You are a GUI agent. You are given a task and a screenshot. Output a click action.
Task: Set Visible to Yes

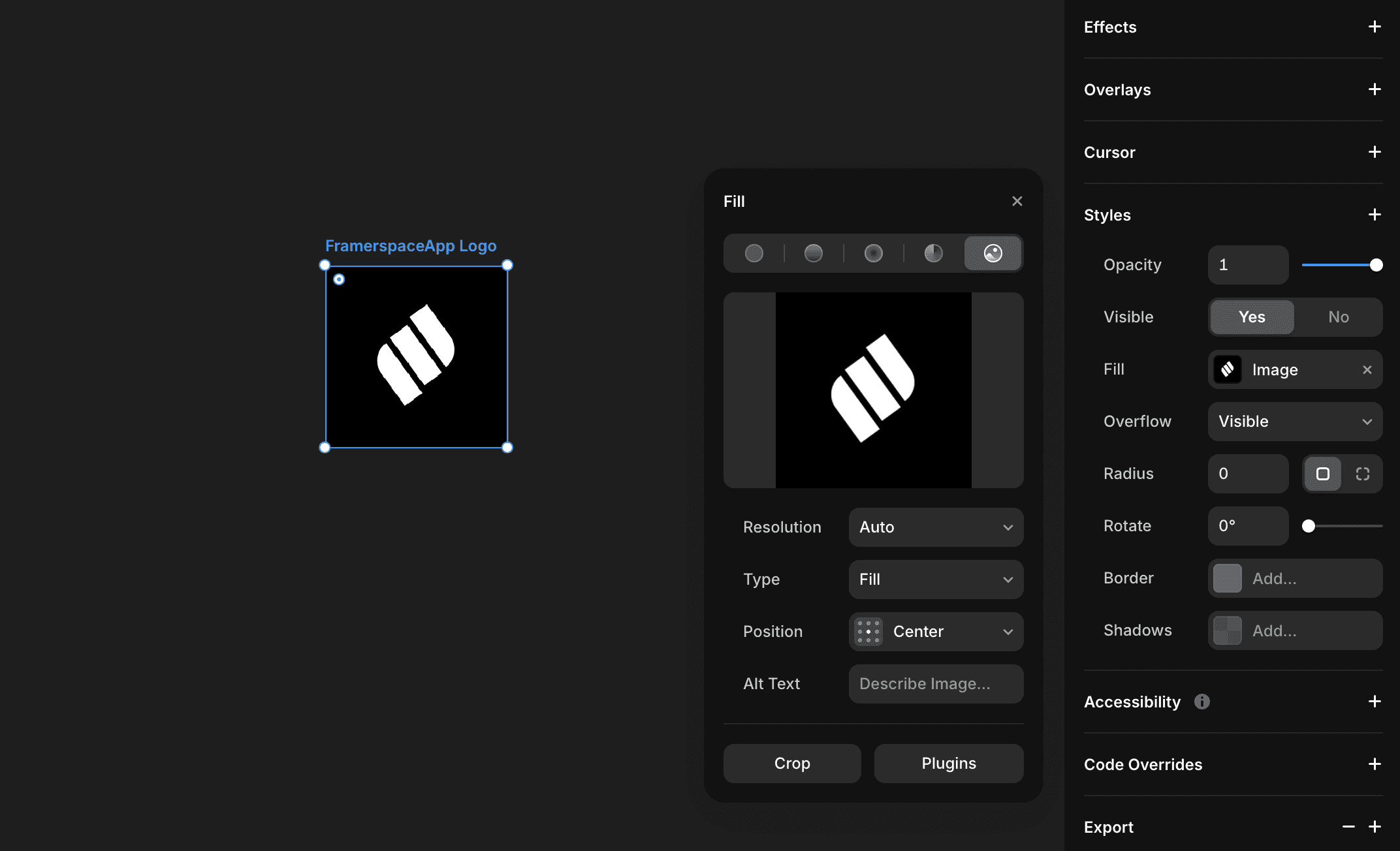tap(1252, 317)
